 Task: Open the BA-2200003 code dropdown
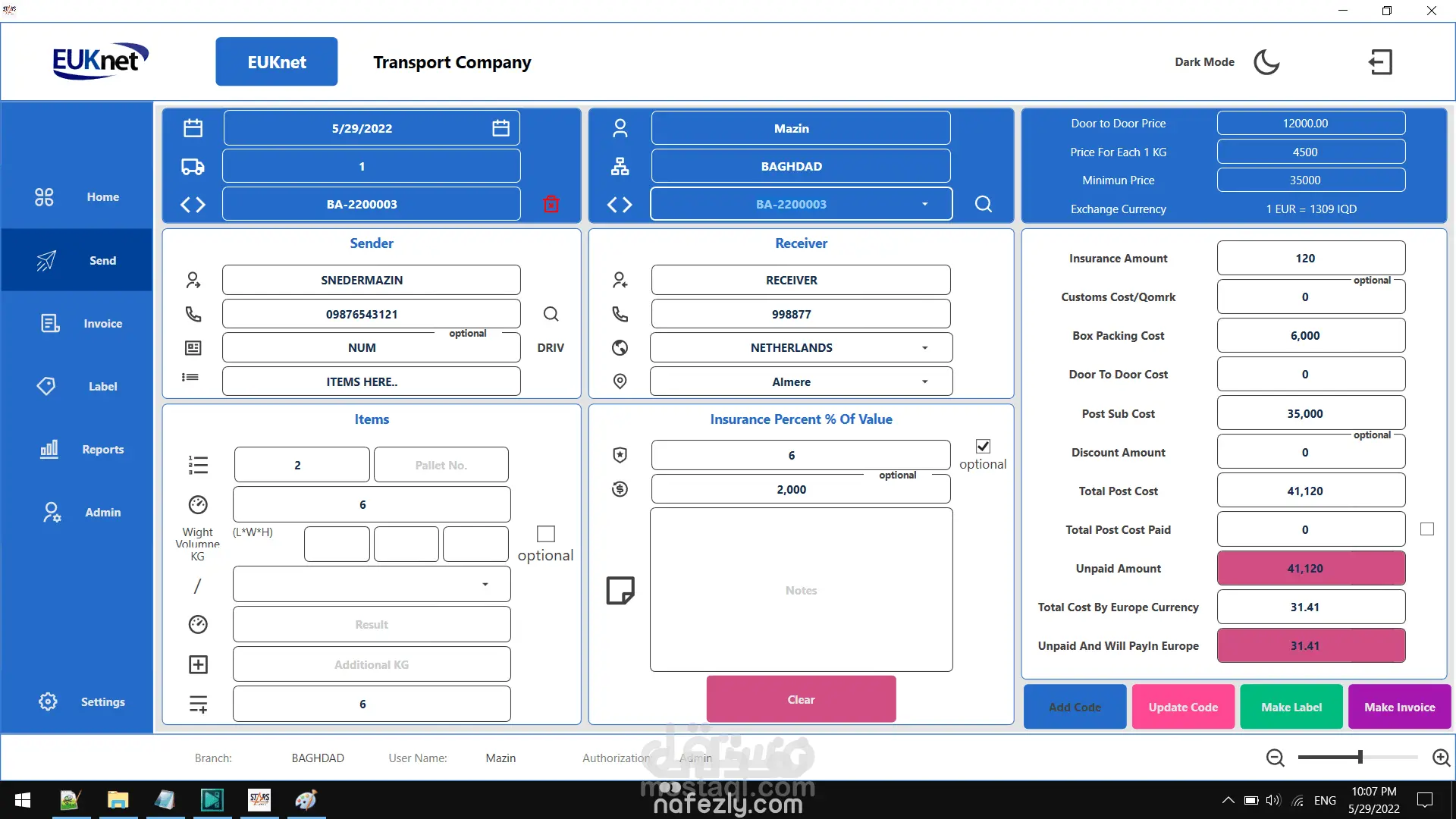924,204
